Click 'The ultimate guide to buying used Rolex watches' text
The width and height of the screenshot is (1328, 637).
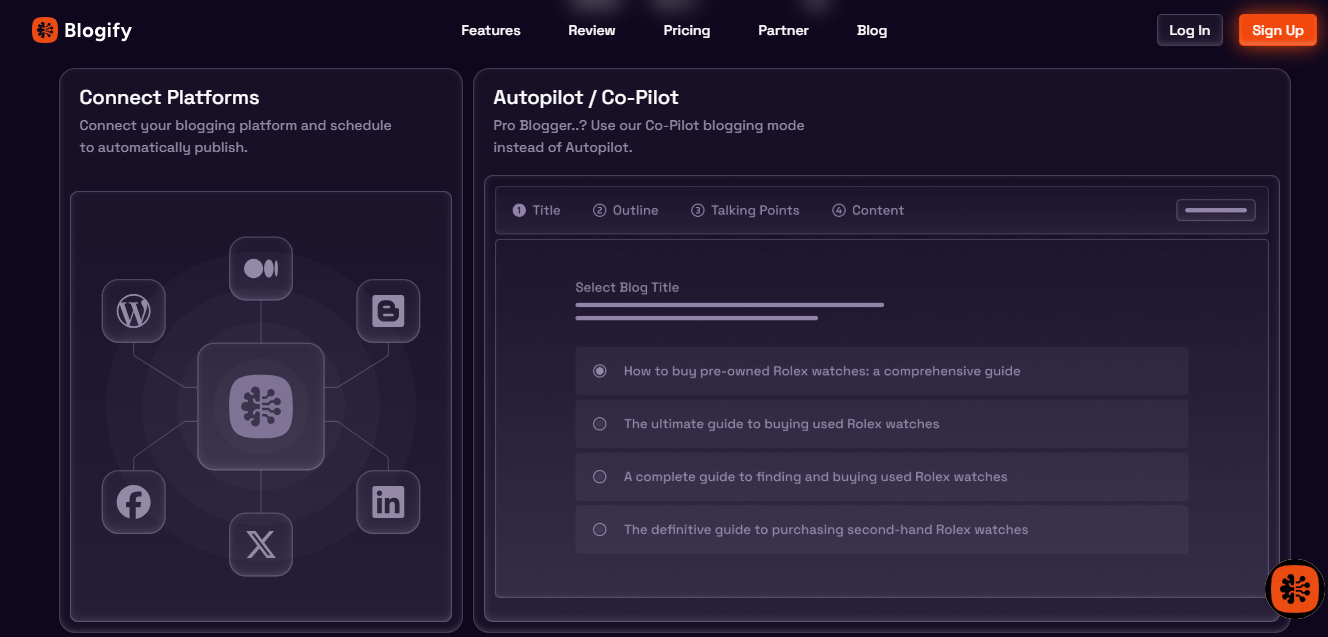(782, 424)
